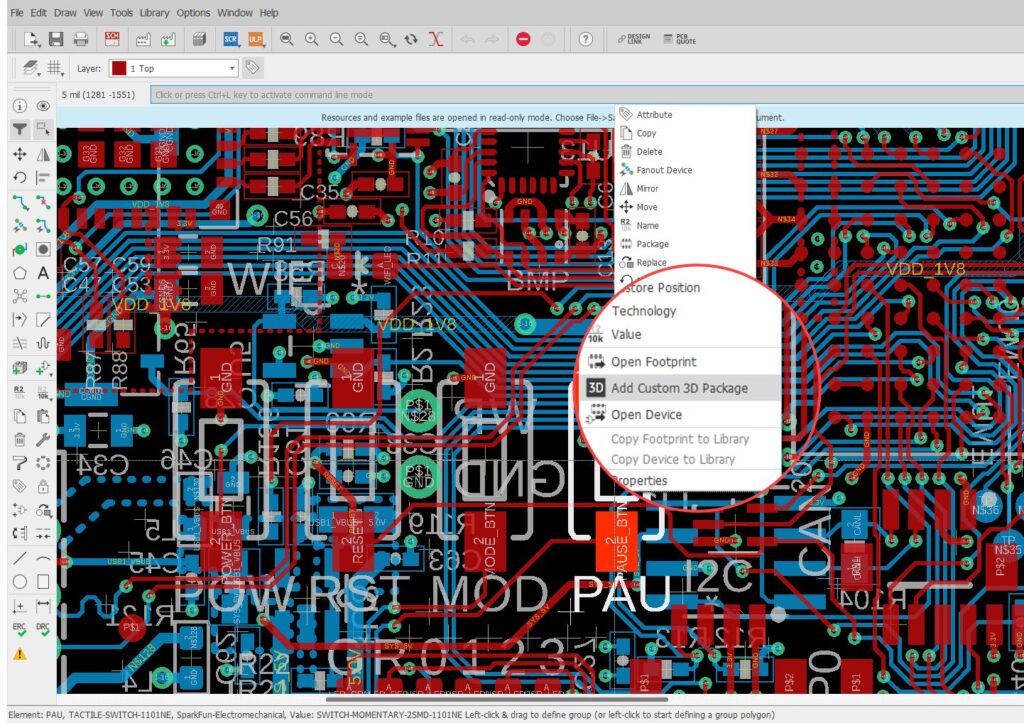Toggle the padlock Lock tool
This screenshot has width=1024, height=723.
pyautogui.click(x=43, y=487)
